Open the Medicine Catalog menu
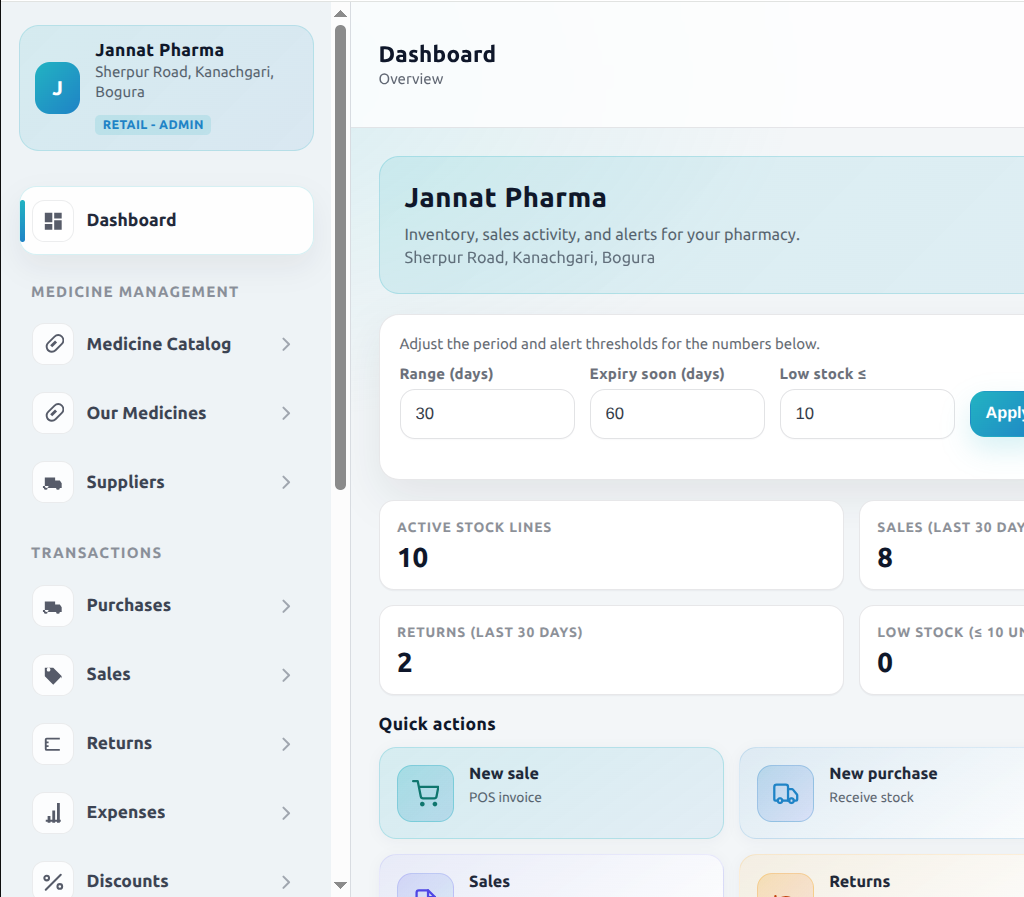This screenshot has height=897, width=1024. click(x=167, y=344)
